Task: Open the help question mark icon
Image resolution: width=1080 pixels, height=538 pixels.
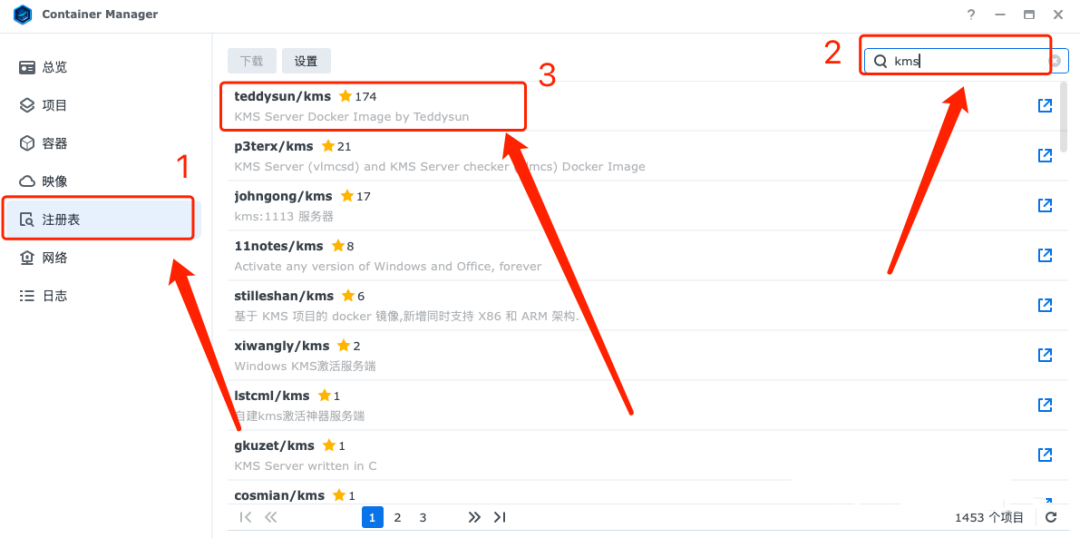Action: (971, 14)
